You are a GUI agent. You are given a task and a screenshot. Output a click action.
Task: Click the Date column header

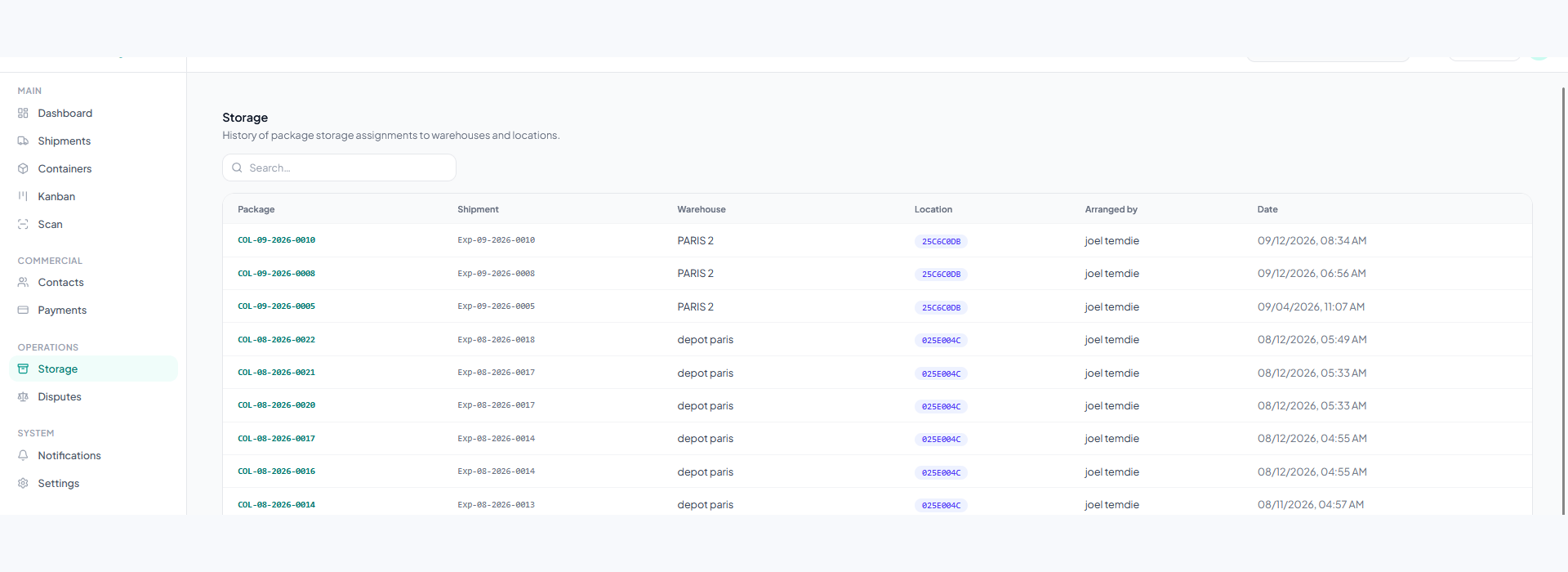pyautogui.click(x=1267, y=210)
